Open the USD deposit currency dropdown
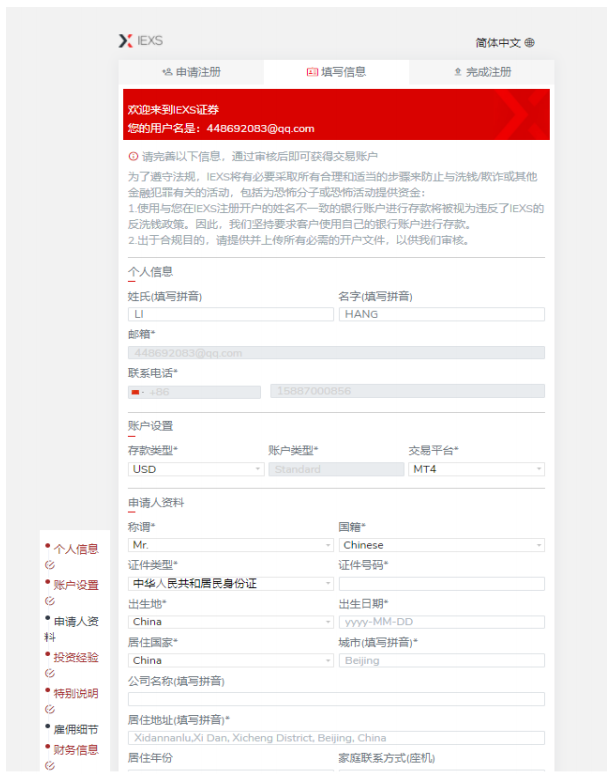 coord(196,469)
